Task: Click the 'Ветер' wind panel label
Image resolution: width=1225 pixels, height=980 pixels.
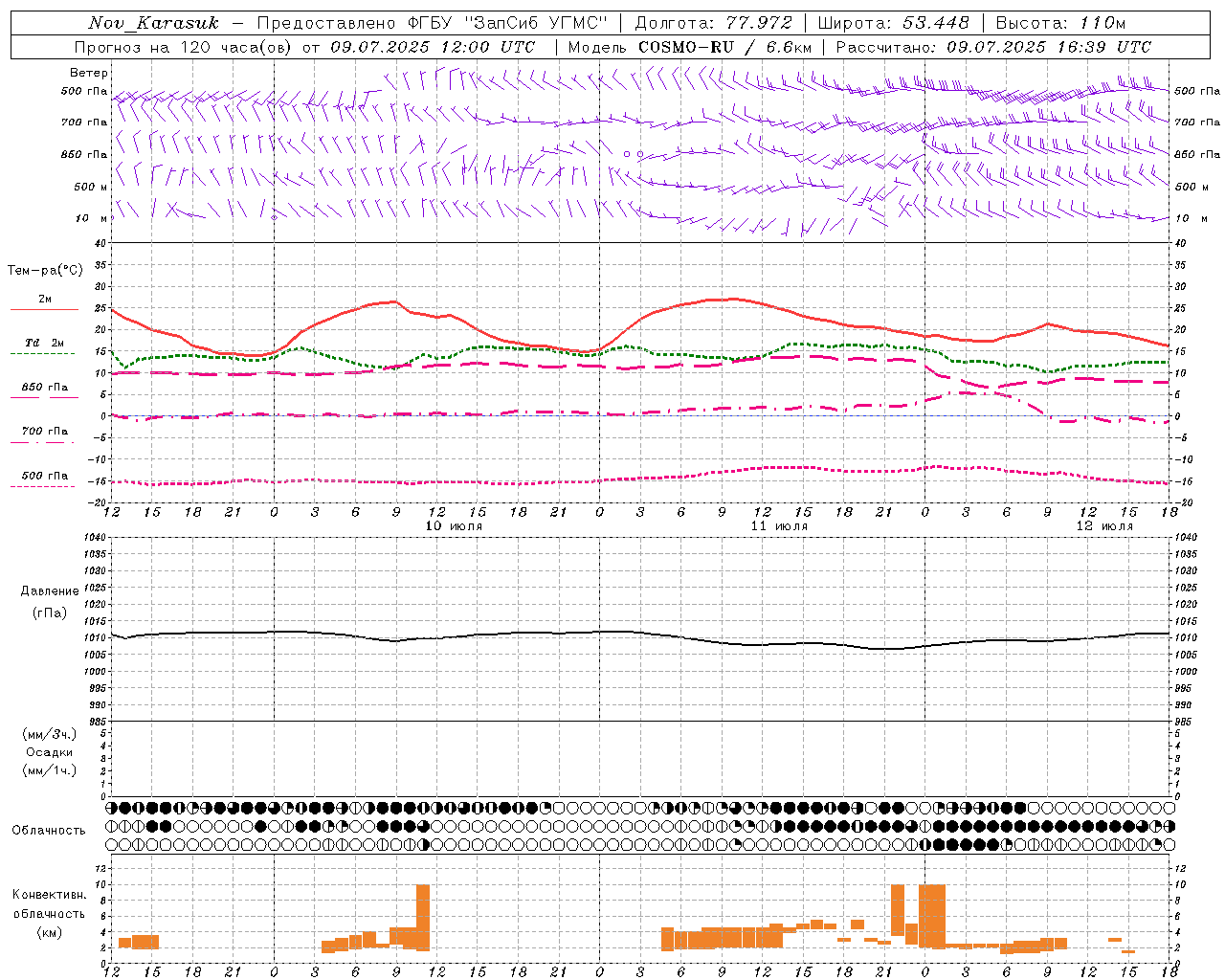Action: pyautogui.click(x=89, y=73)
